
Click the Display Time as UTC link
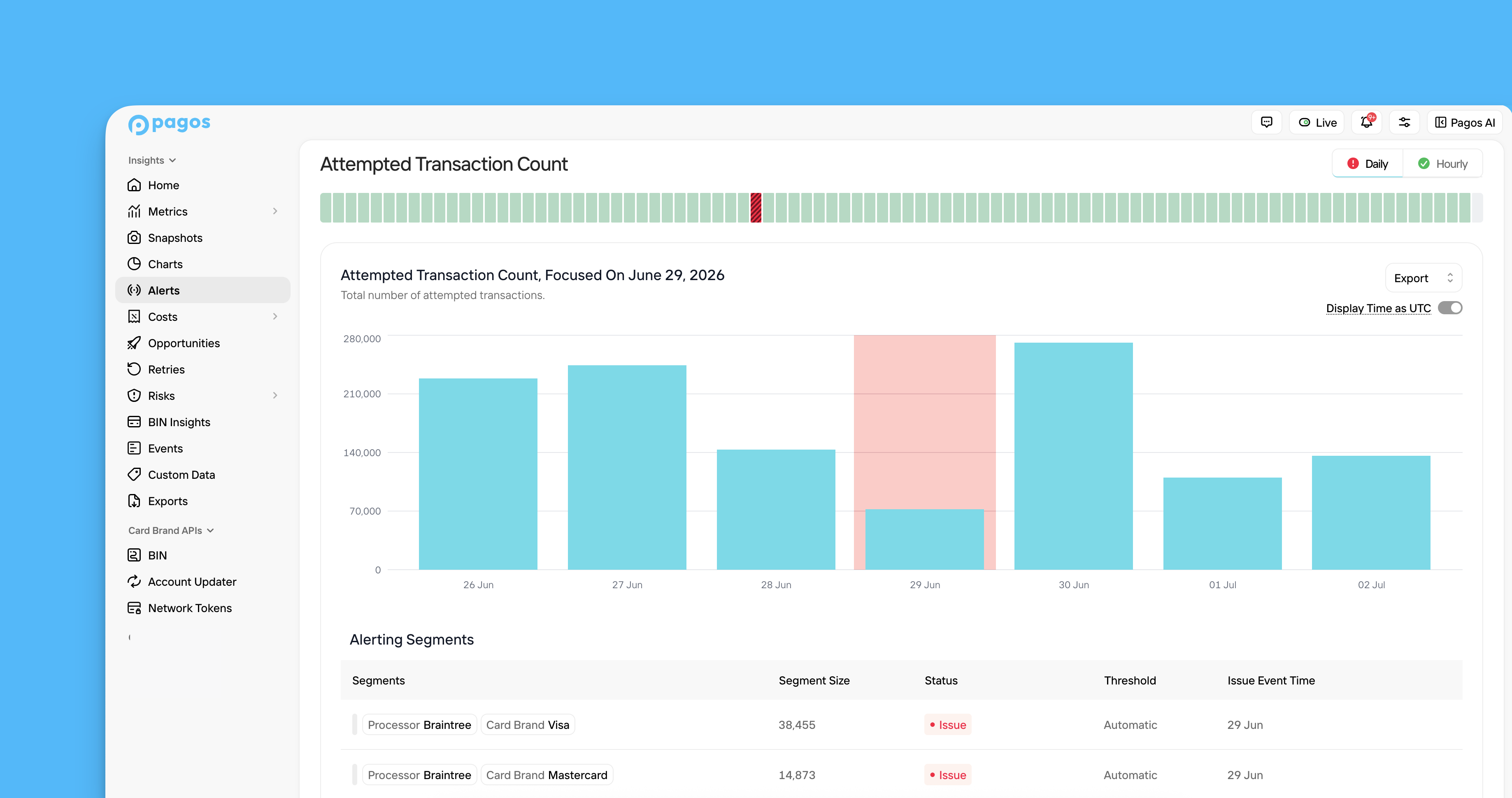point(1378,308)
